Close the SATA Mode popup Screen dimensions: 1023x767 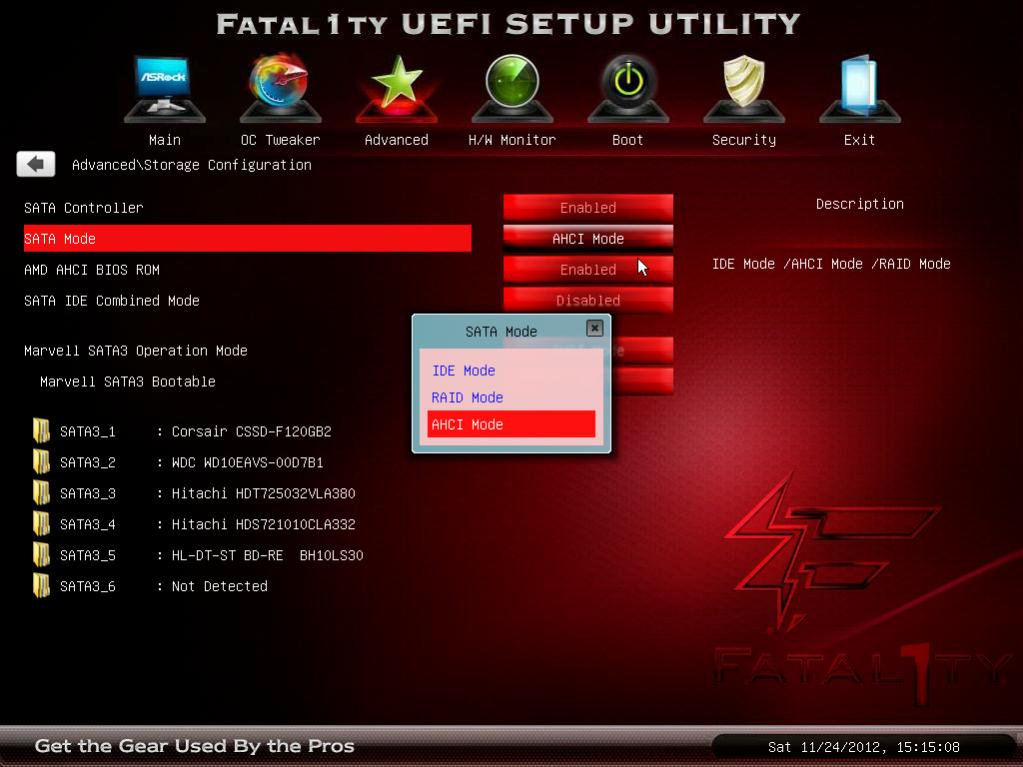pos(594,328)
